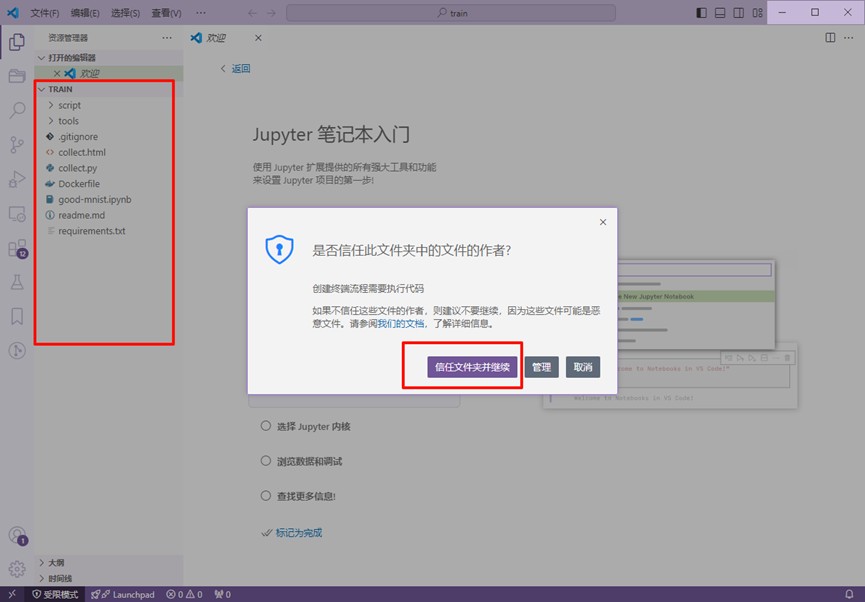The height and width of the screenshot is (602, 865).
Task: Close the Welcome entry in Open Editors
Action: [x=56, y=73]
